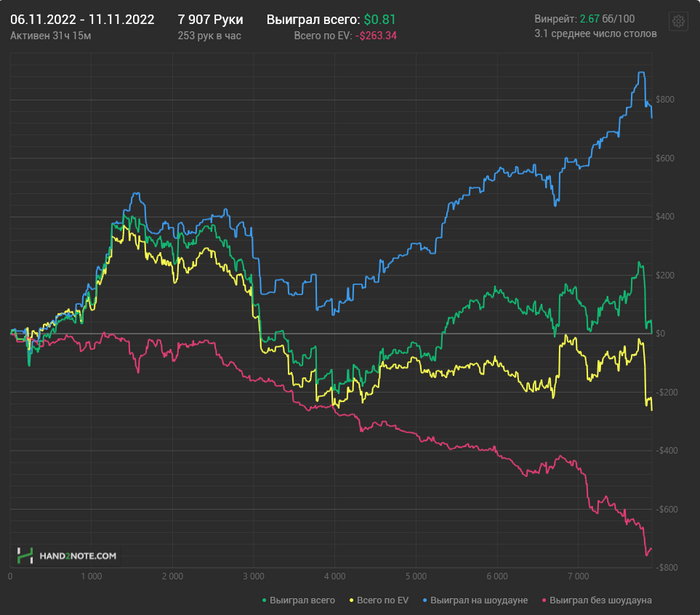700x615 pixels.
Task: Click the green dot beside 'Выиграл всего'
Action: pyautogui.click(x=264, y=601)
